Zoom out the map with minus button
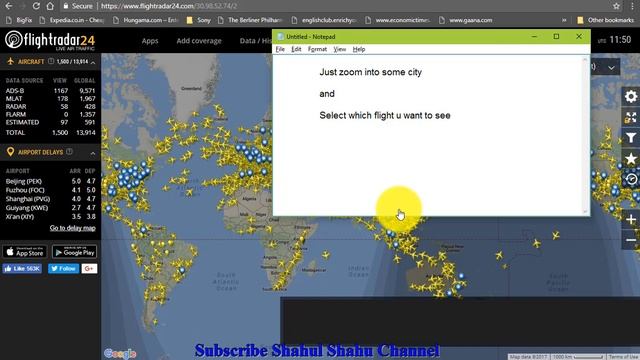Screen dimensions: 640x360 click(x=631, y=240)
